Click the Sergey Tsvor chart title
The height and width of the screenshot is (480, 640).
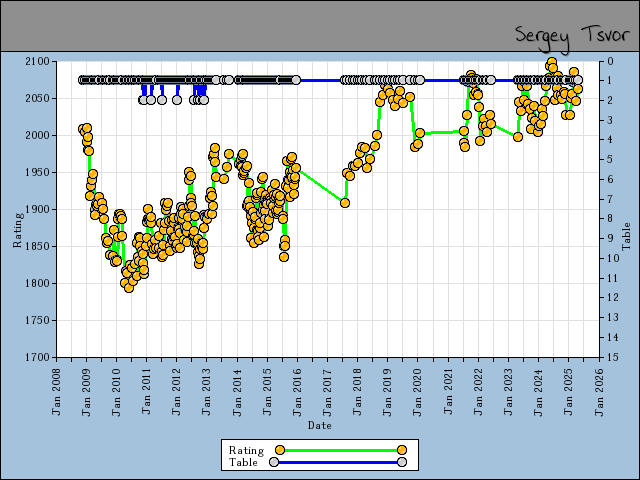click(572, 38)
